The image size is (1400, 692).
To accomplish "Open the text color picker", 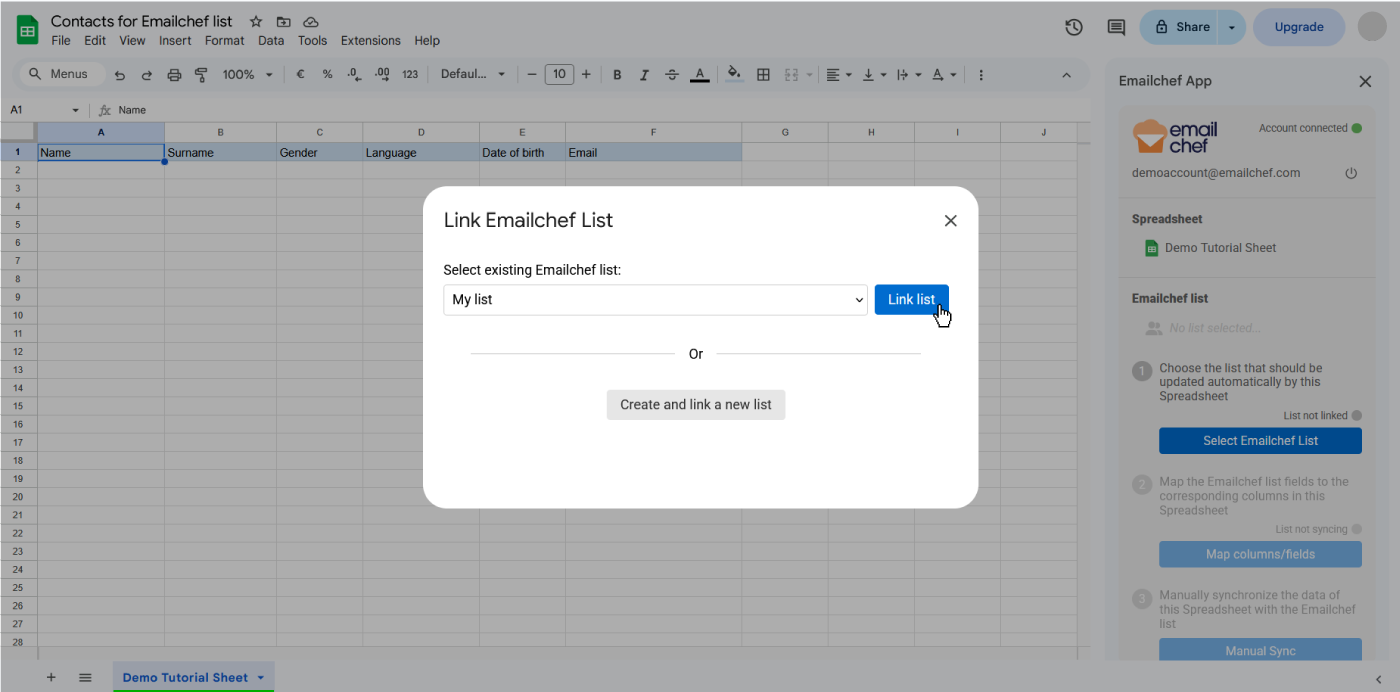I will coord(700,75).
